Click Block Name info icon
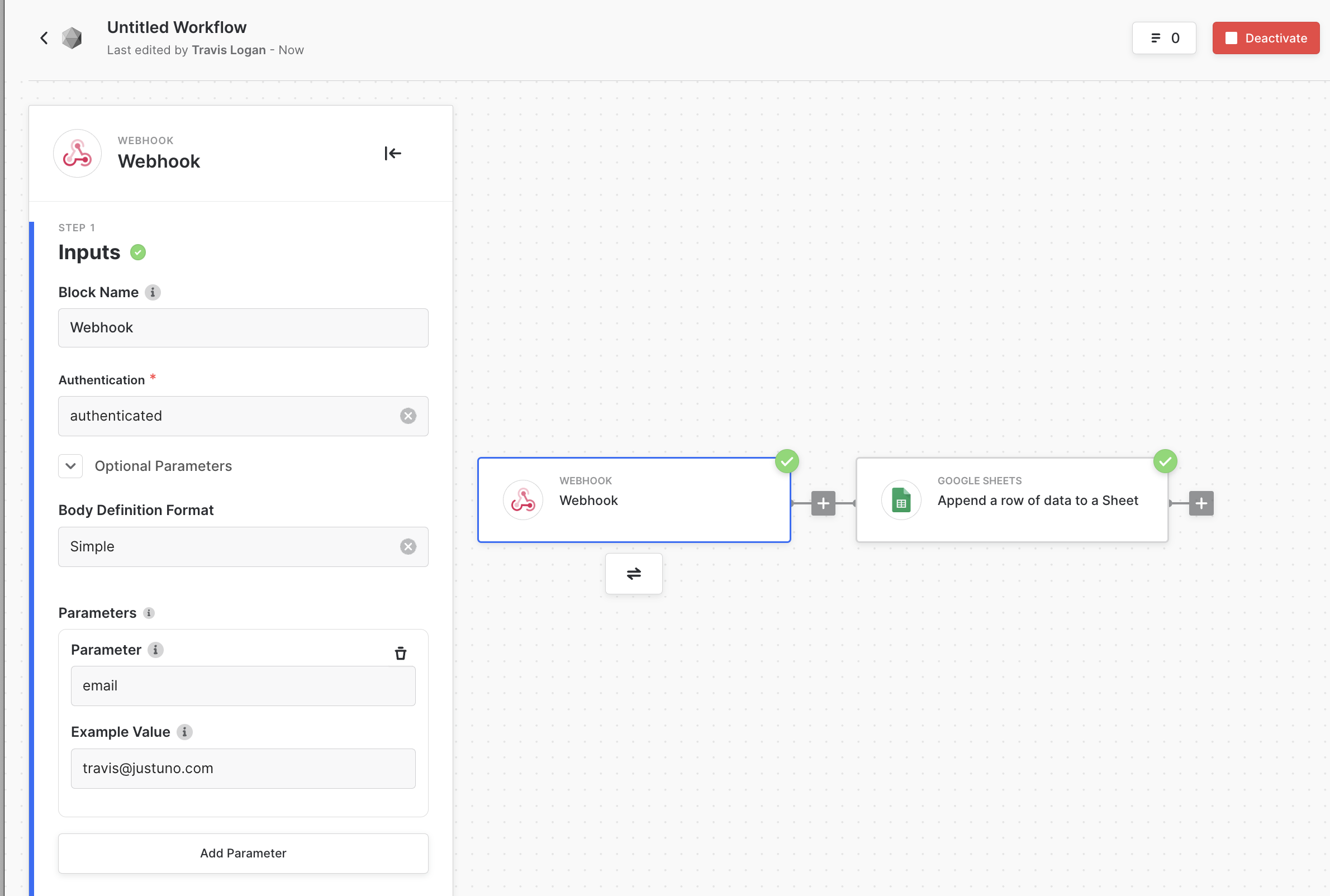The image size is (1330, 896). 153,293
